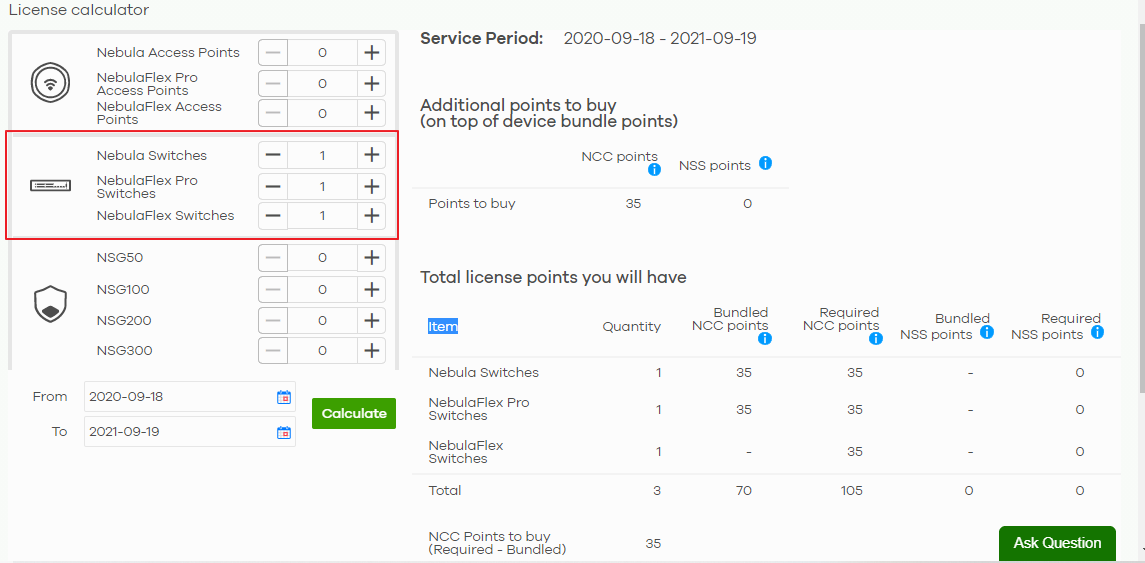Screen dimensions: 1145x563
Task: Click info icon beside Required NSS points
Action: [x=1097, y=332]
